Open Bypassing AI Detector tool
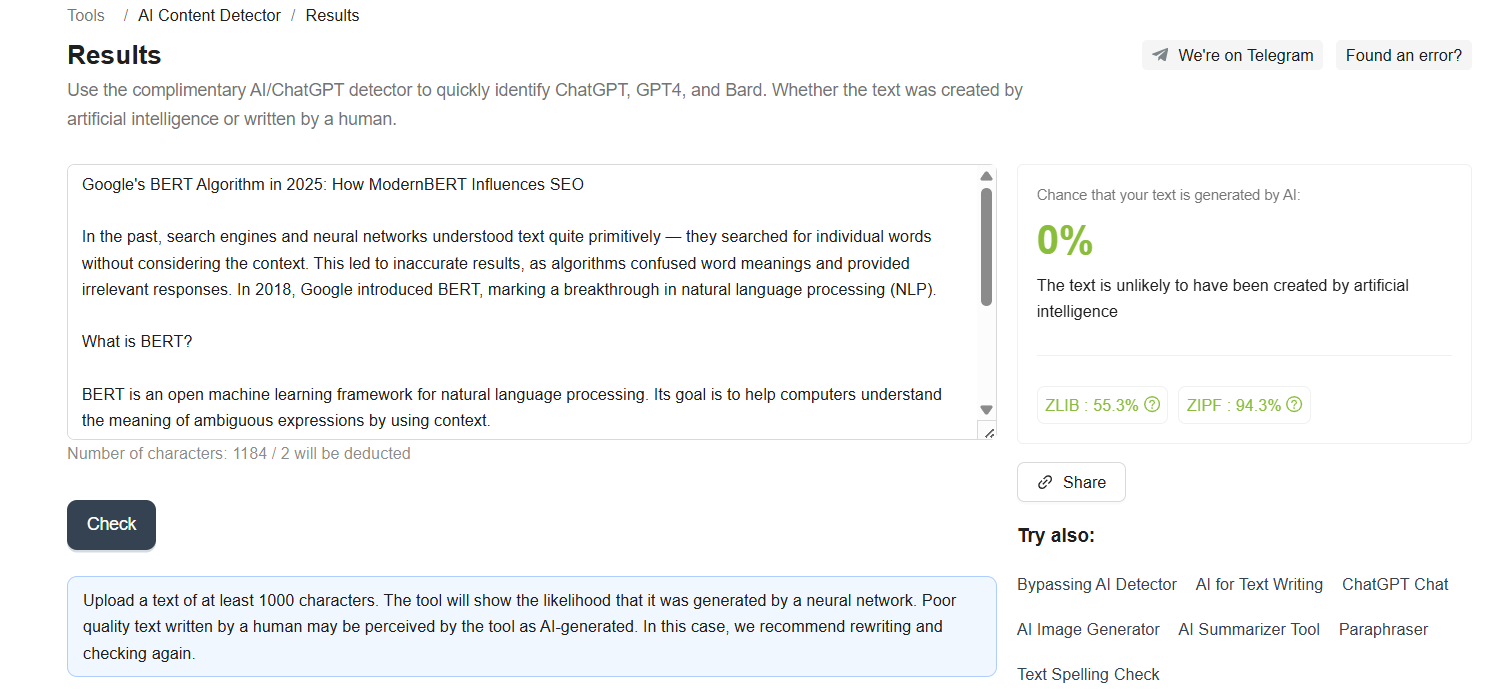Screen dimensions: 1495x698 click(x=1097, y=584)
